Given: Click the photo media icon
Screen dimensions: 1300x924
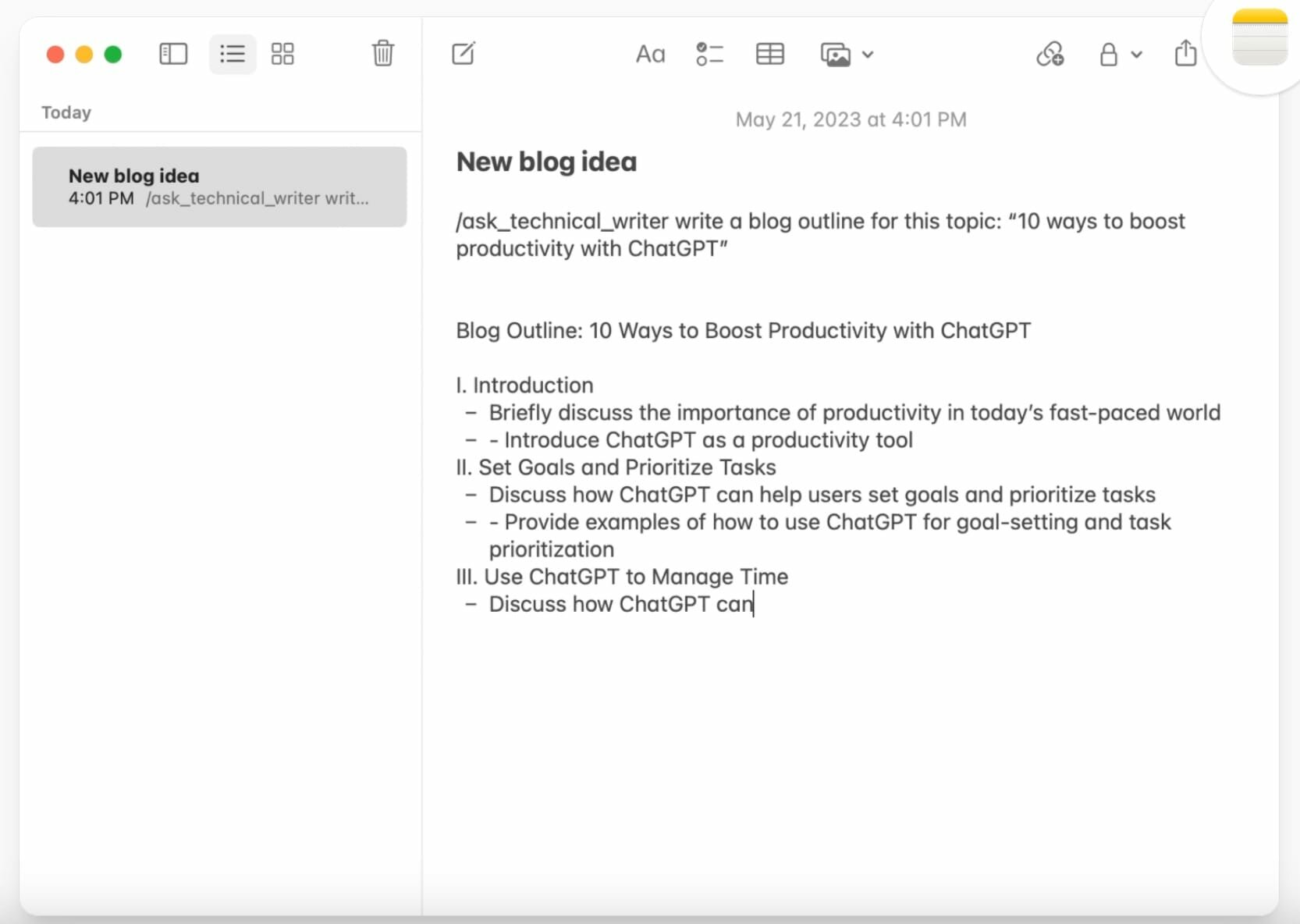Looking at the screenshot, I should point(835,55).
